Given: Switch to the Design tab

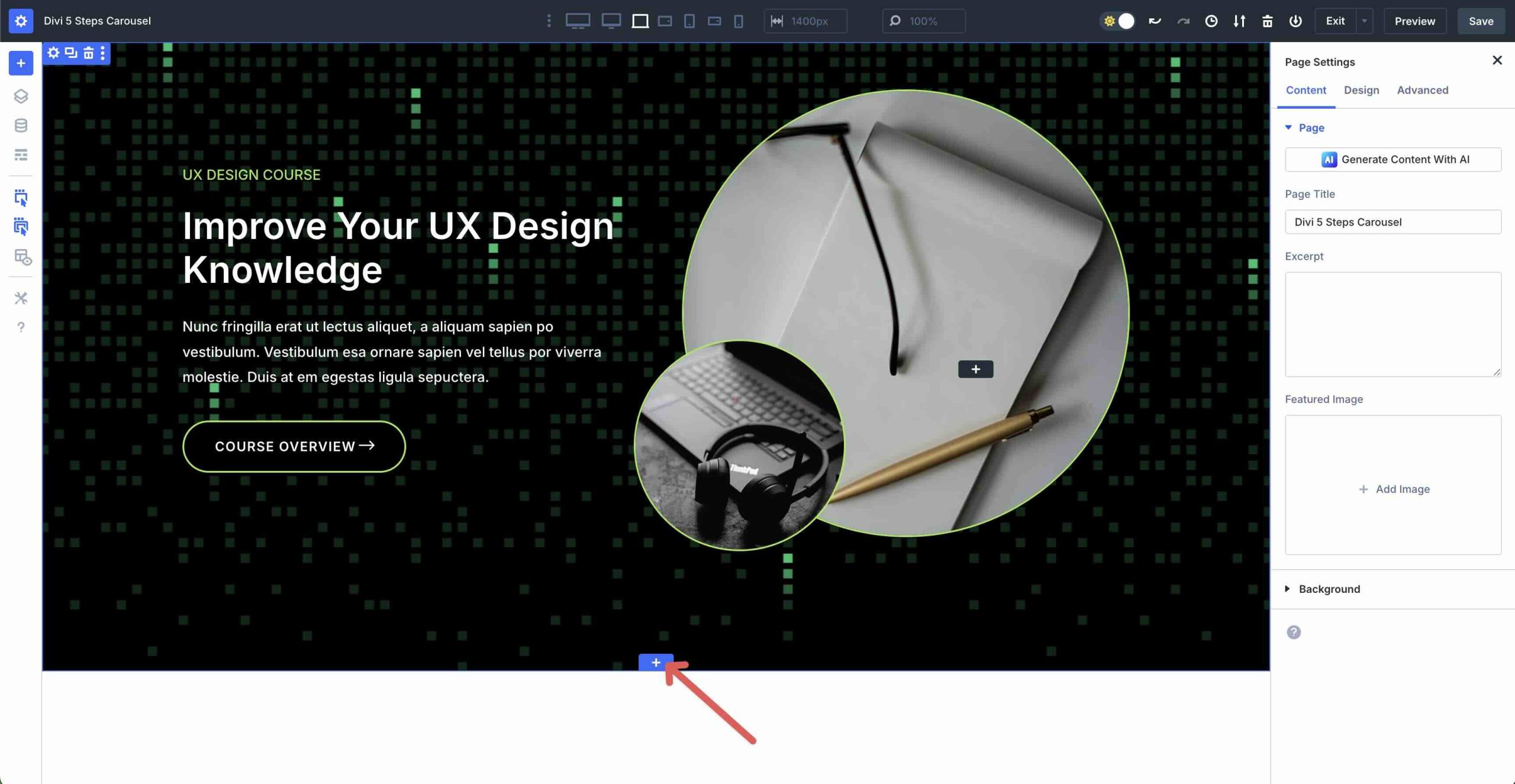Looking at the screenshot, I should [x=1361, y=90].
